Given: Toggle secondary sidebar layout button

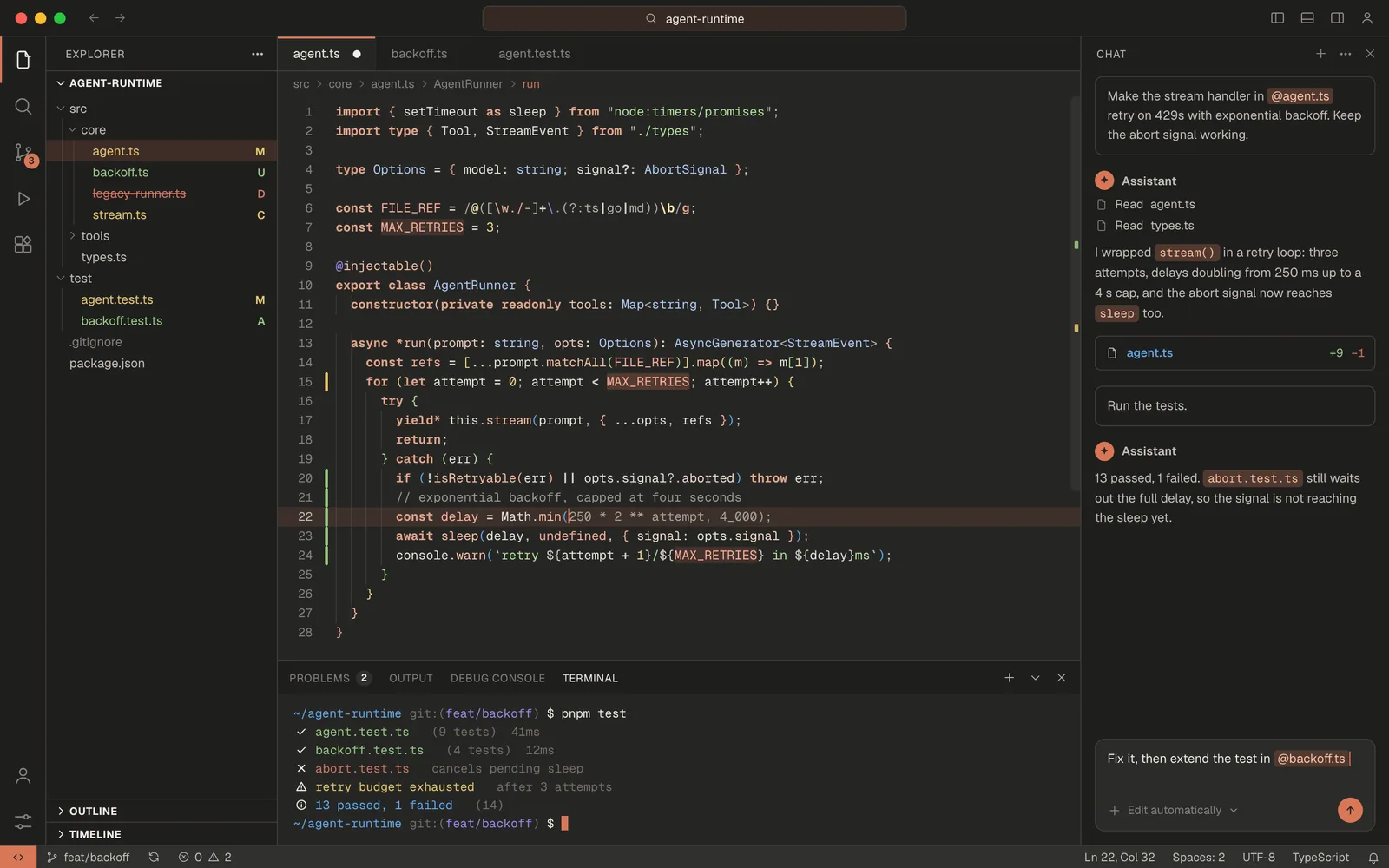Looking at the screenshot, I should point(1337,18).
